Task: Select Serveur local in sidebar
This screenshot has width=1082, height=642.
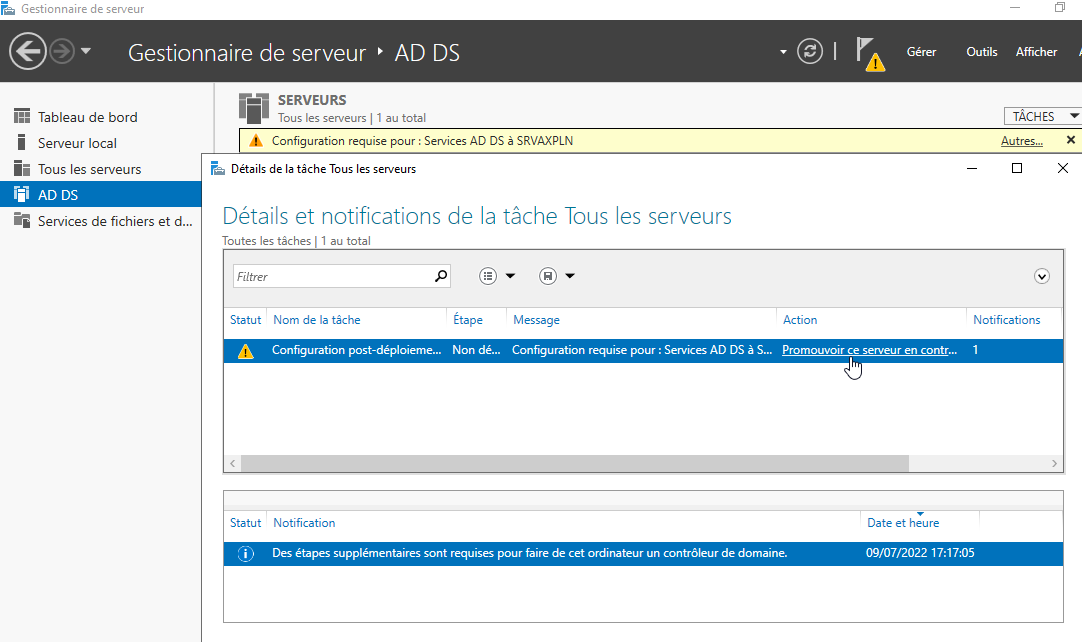Action: 77,144
